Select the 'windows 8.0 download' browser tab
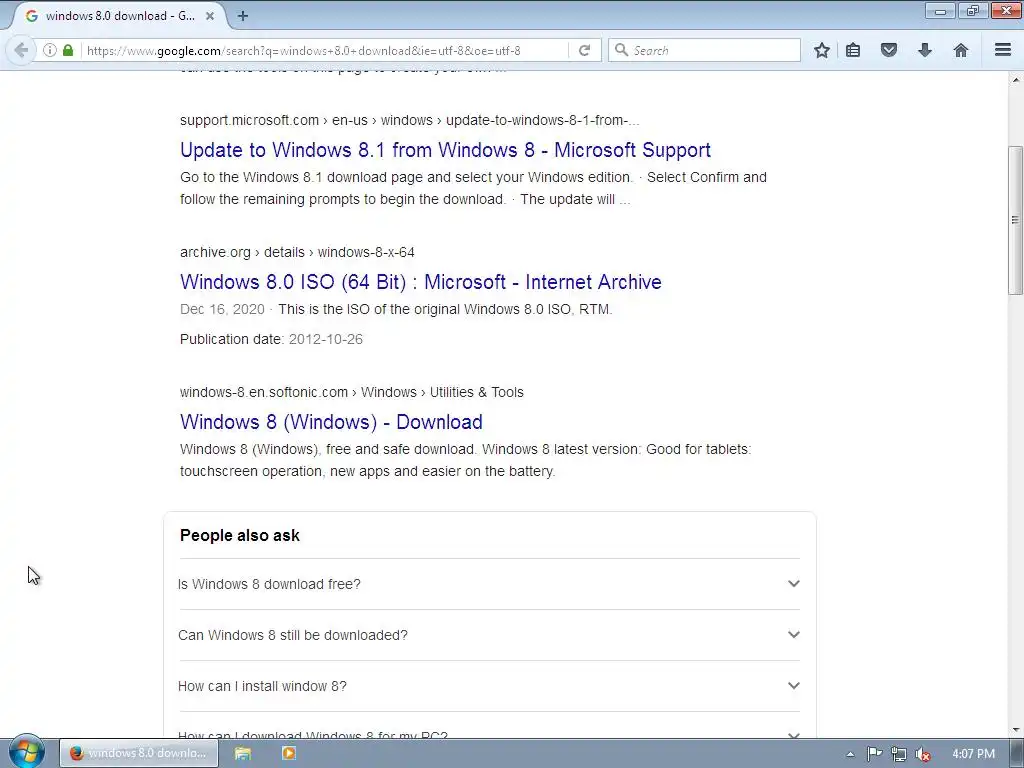 (x=120, y=16)
